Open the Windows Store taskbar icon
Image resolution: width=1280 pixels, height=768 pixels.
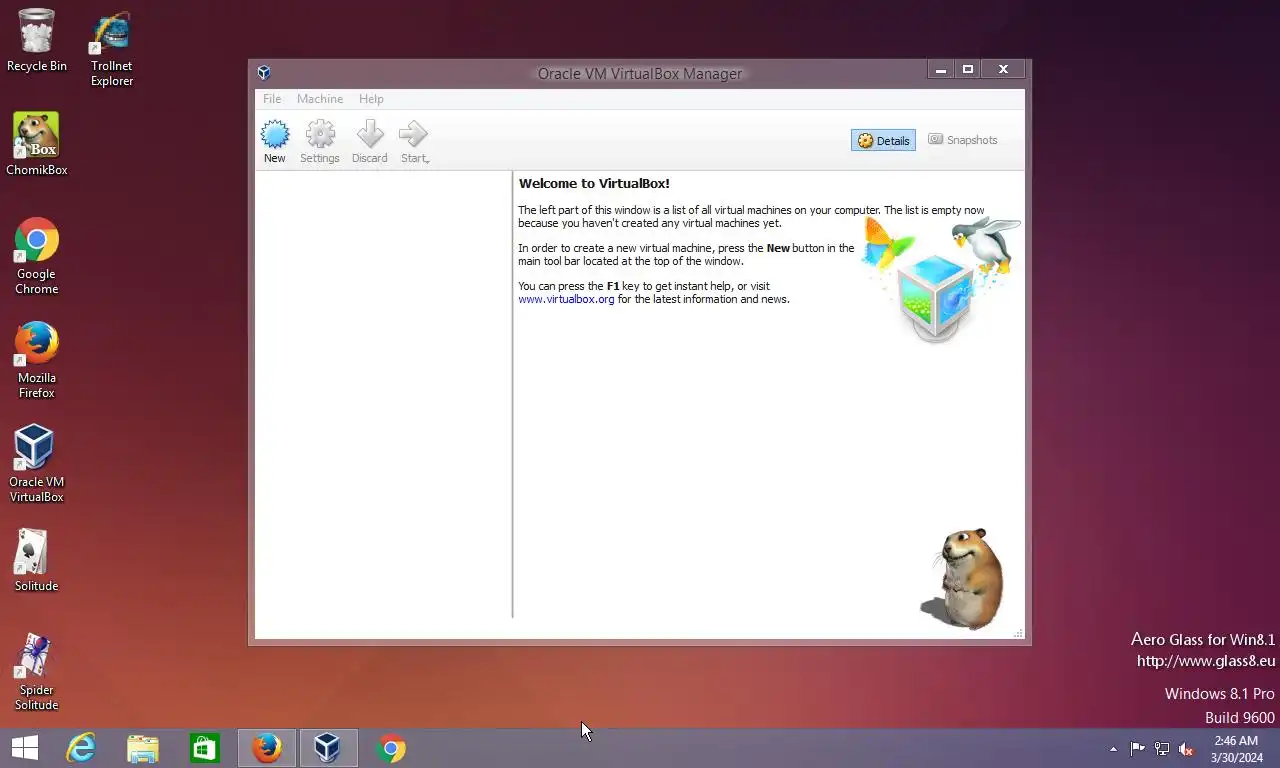[x=205, y=748]
